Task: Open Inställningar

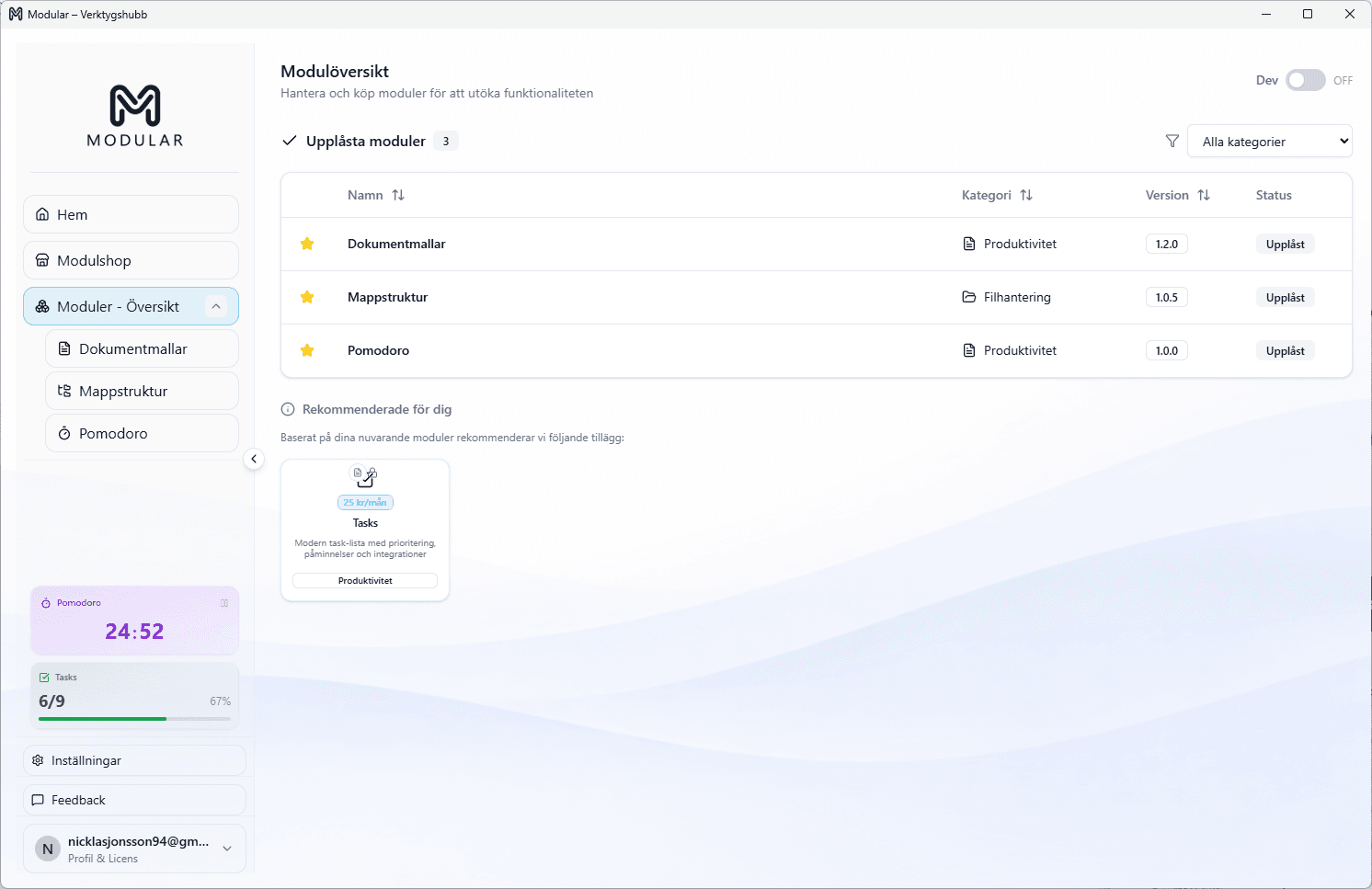Action: coord(86,760)
